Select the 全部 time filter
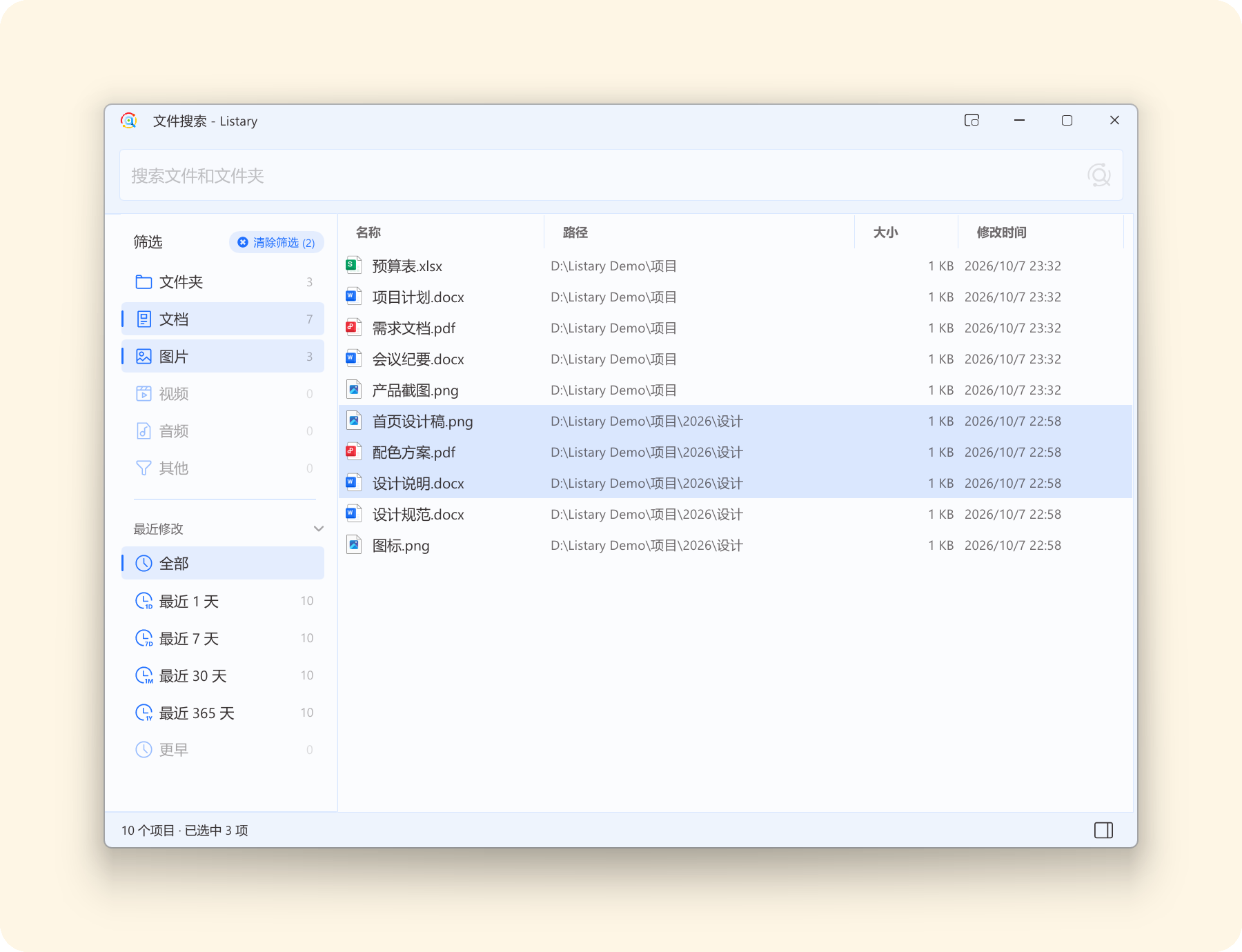 click(x=223, y=563)
